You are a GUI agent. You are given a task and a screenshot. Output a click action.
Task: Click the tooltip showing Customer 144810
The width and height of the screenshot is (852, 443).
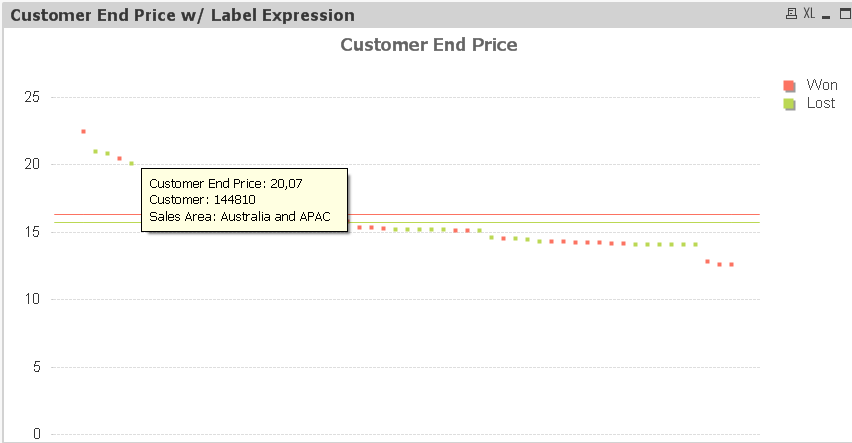[x=245, y=200]
